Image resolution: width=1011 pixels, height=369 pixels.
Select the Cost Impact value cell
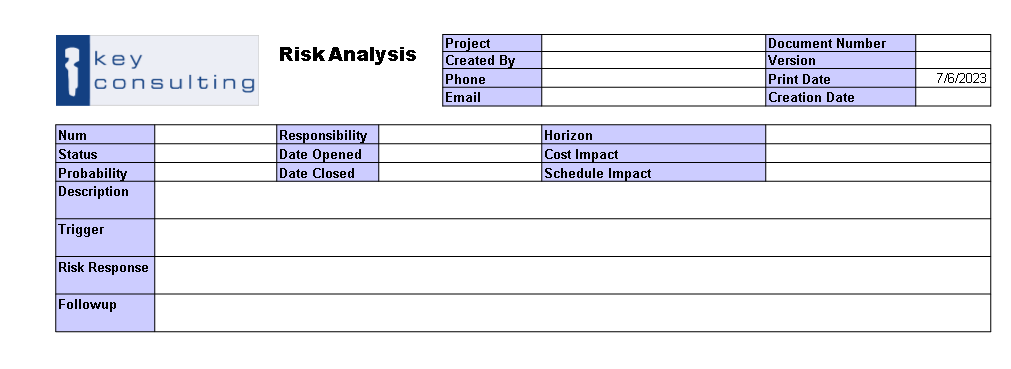[x=878, y=154]
